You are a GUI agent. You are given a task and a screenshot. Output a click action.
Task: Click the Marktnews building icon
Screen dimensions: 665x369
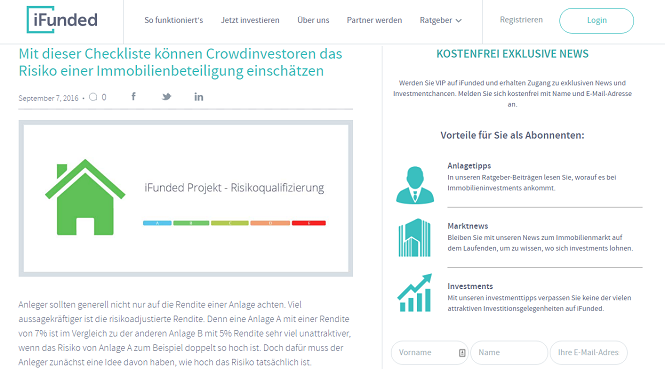414,238
